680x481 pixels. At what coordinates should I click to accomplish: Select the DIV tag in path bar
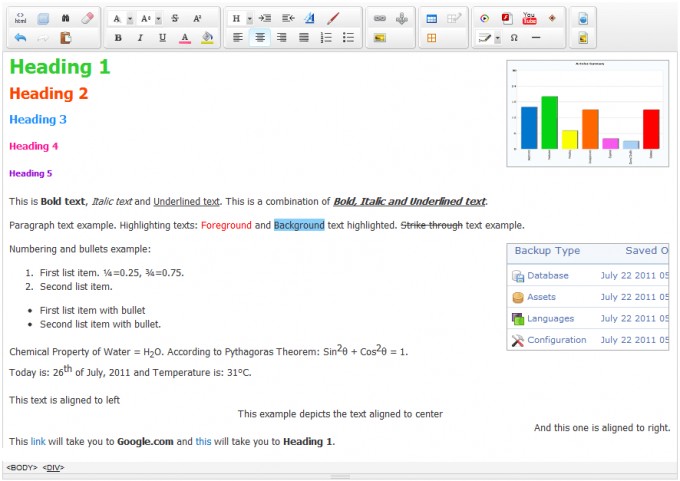53,468
